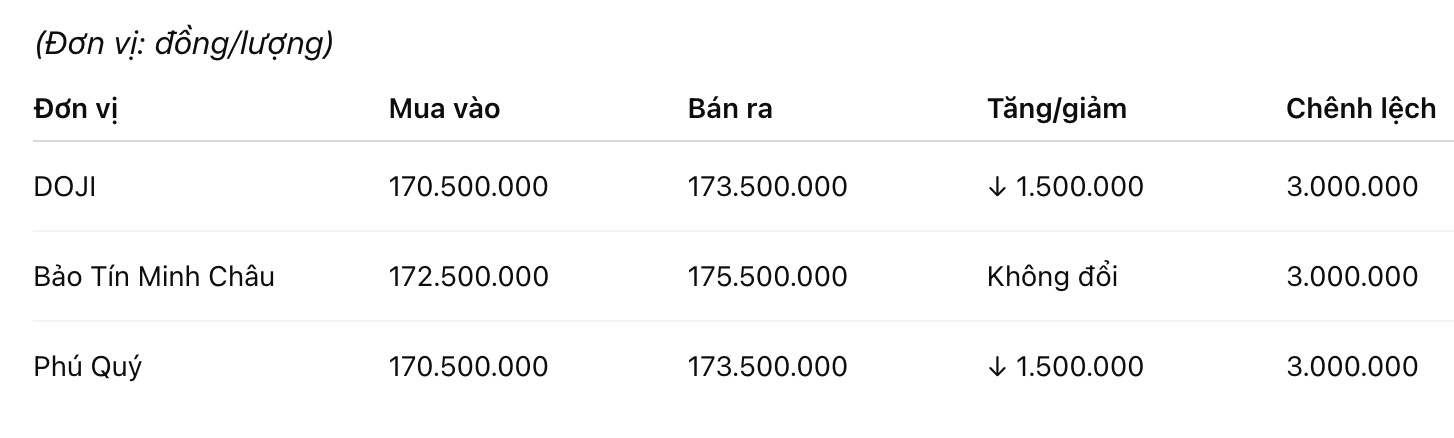This screenshot has height=438, width=1454.
Task: Click the down arrow in DOJI's Tăng/giảm cell
Action: 995,187
